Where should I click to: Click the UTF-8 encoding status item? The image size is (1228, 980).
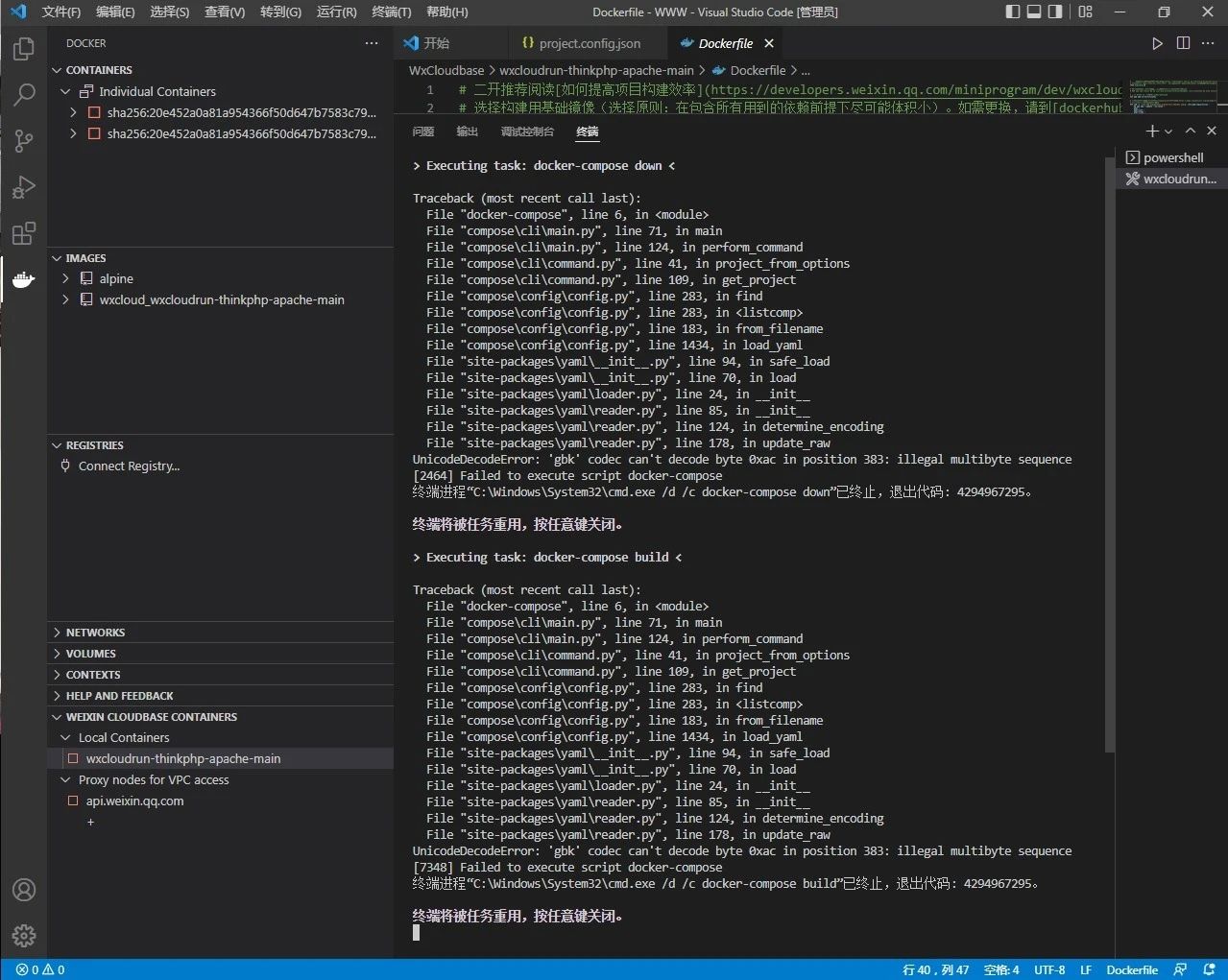[1049, 969]
